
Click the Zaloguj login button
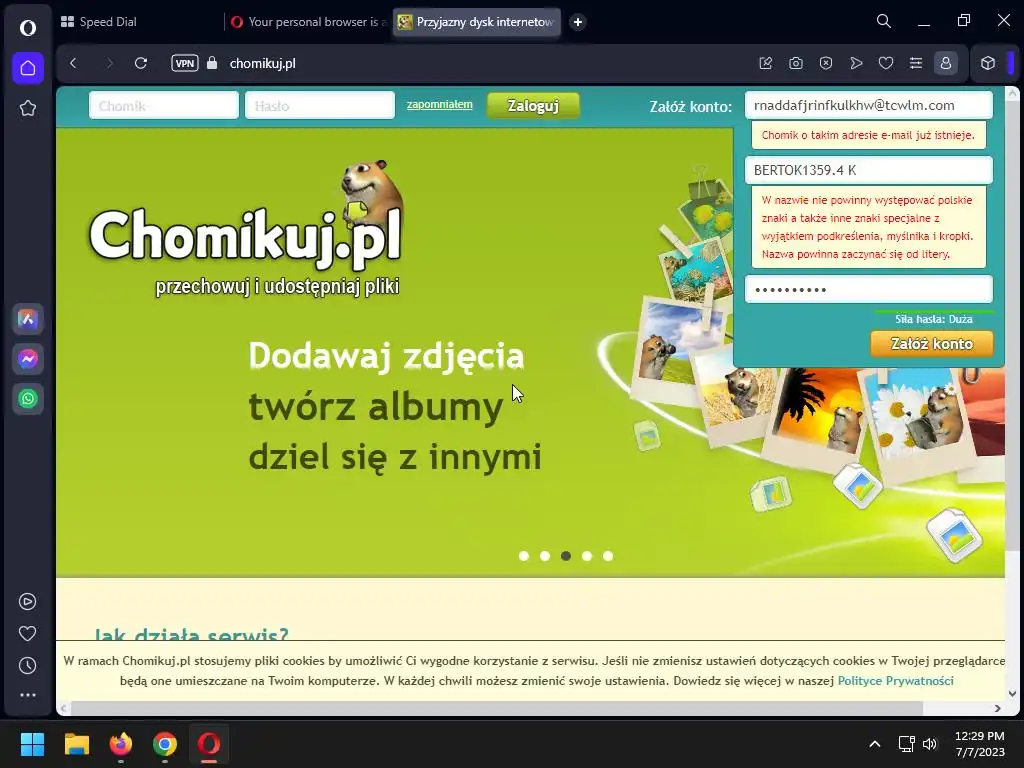533,106
